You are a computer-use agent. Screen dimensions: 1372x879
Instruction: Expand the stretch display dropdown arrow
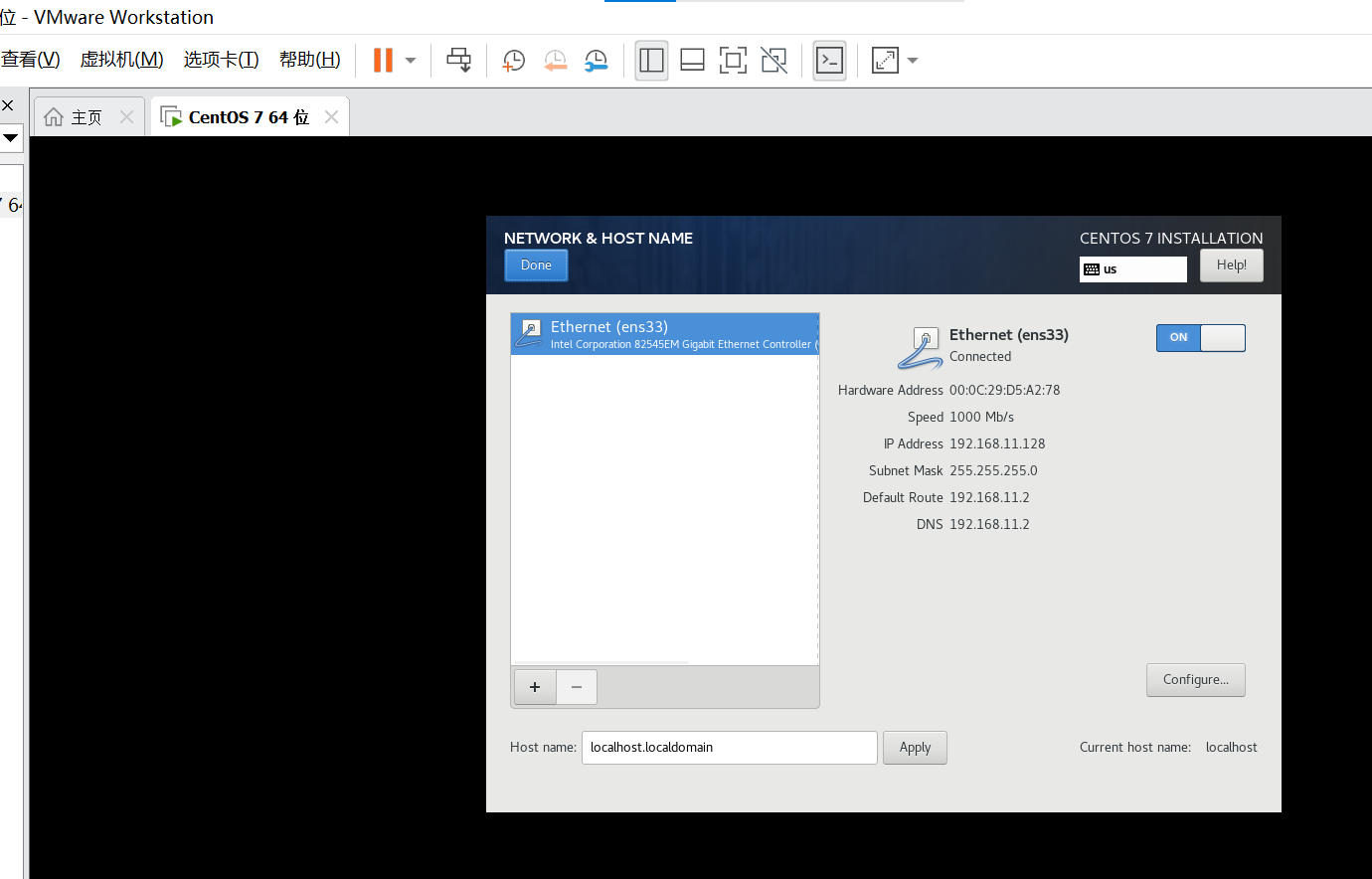pyautogui.click(x=913, y=61)
